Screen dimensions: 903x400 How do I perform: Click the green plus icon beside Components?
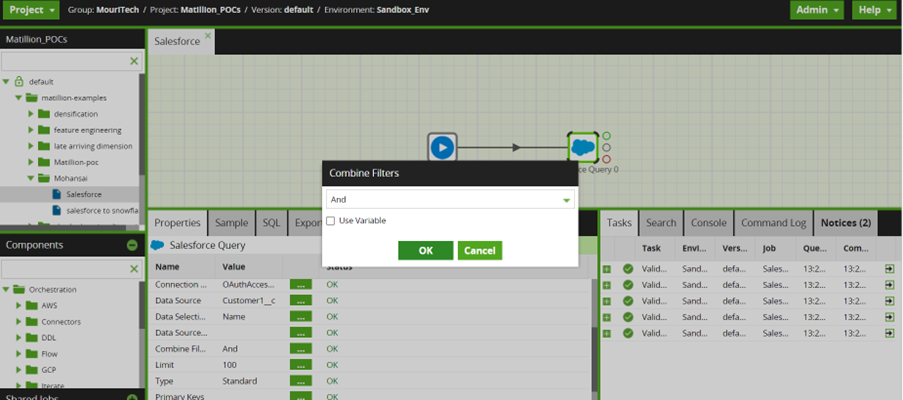click(132, 245)
